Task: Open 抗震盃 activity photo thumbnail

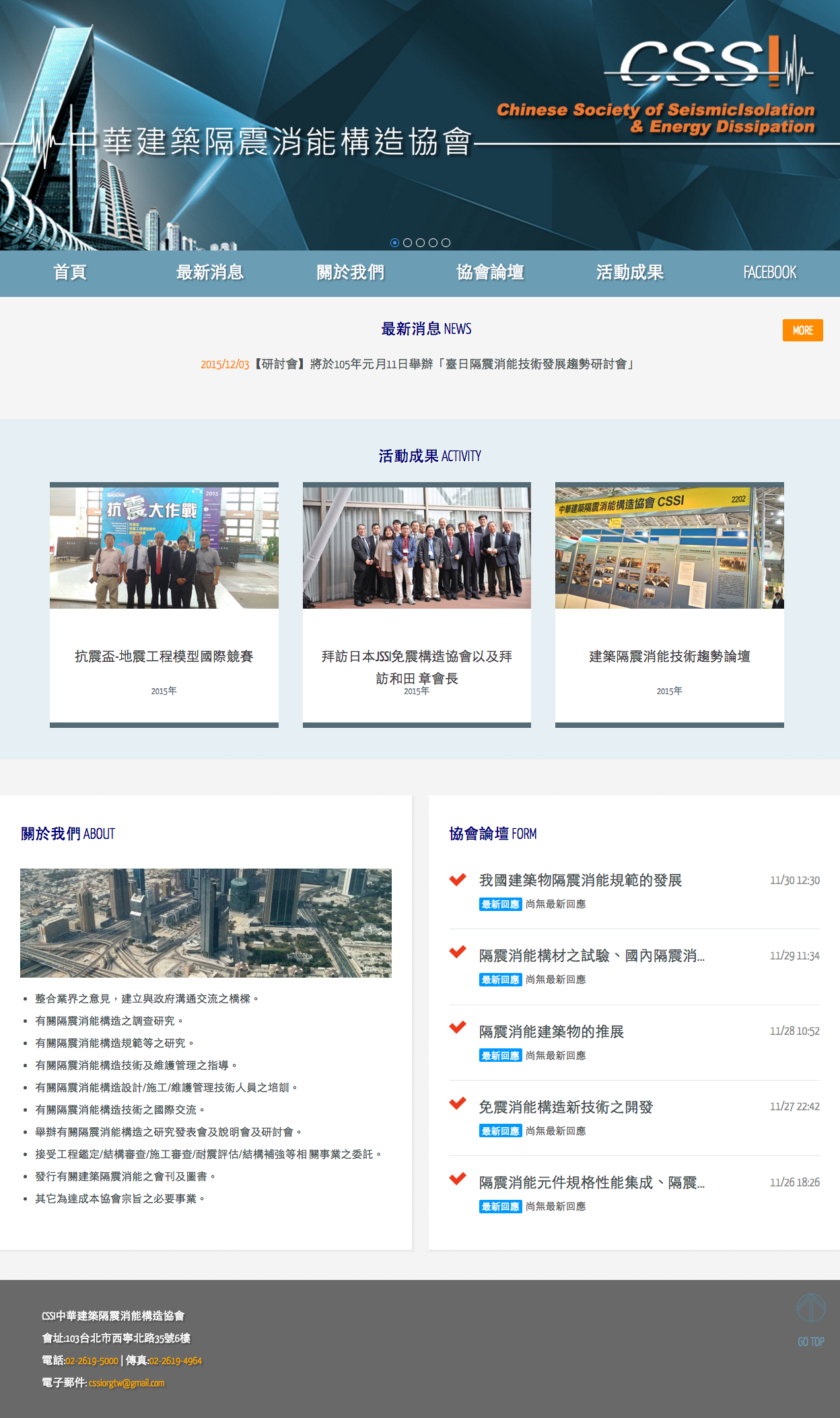Action: [x=164, y=547]
